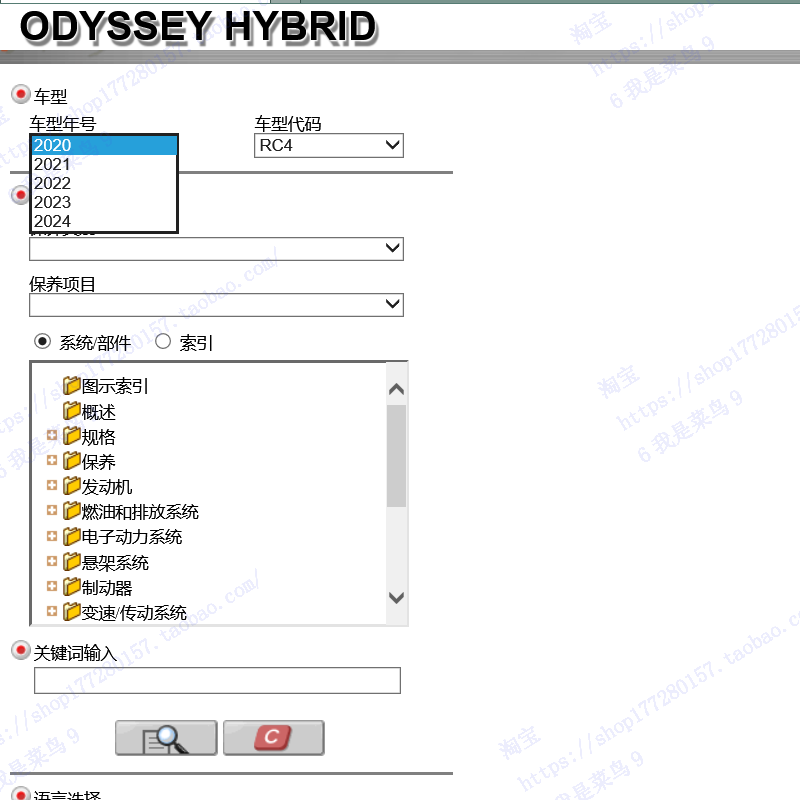Click the tree list scrollbar thumb
This screenshot has height=800, width=800.
tap(396, 456)
